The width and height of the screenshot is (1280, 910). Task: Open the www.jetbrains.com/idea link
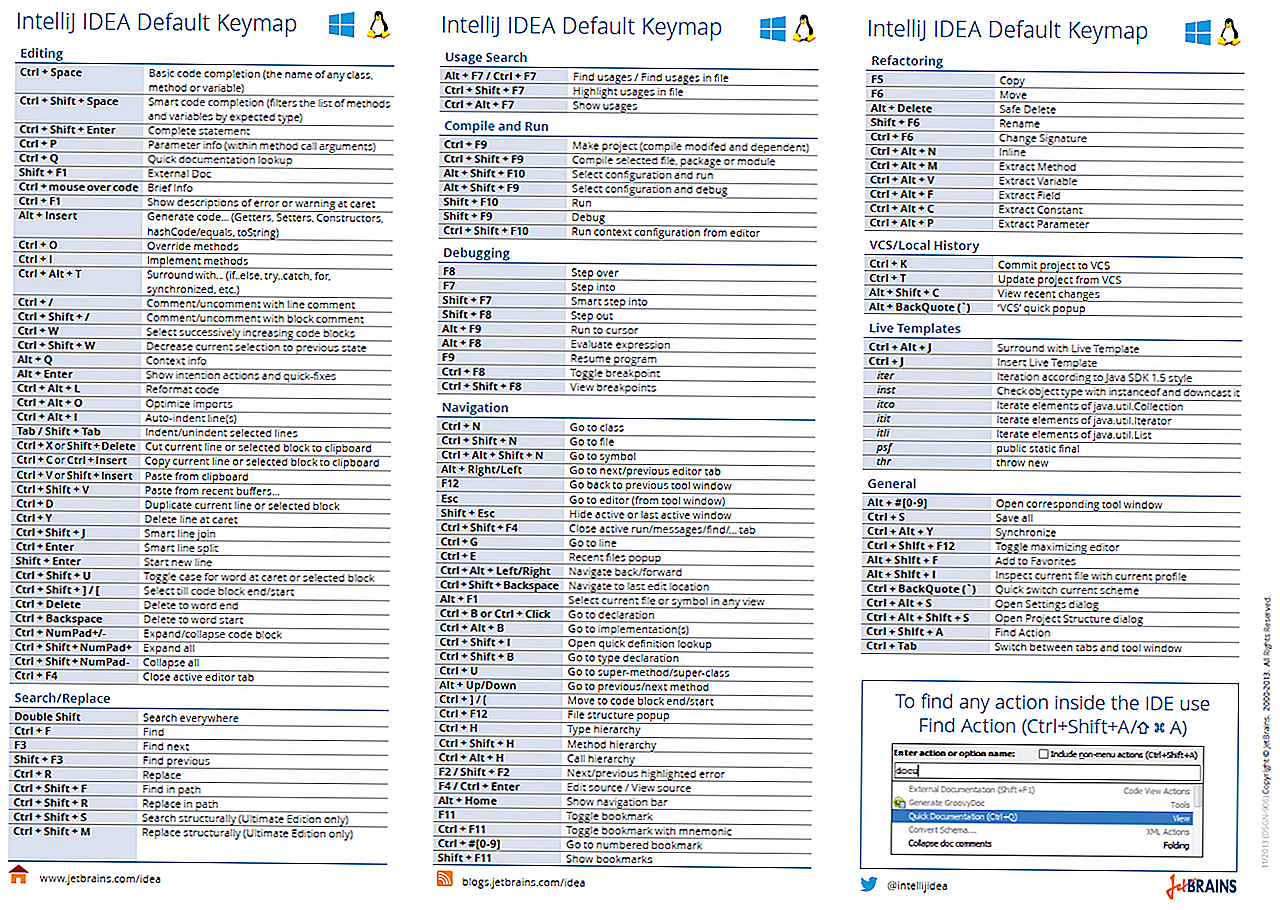(x=99, y=879)
